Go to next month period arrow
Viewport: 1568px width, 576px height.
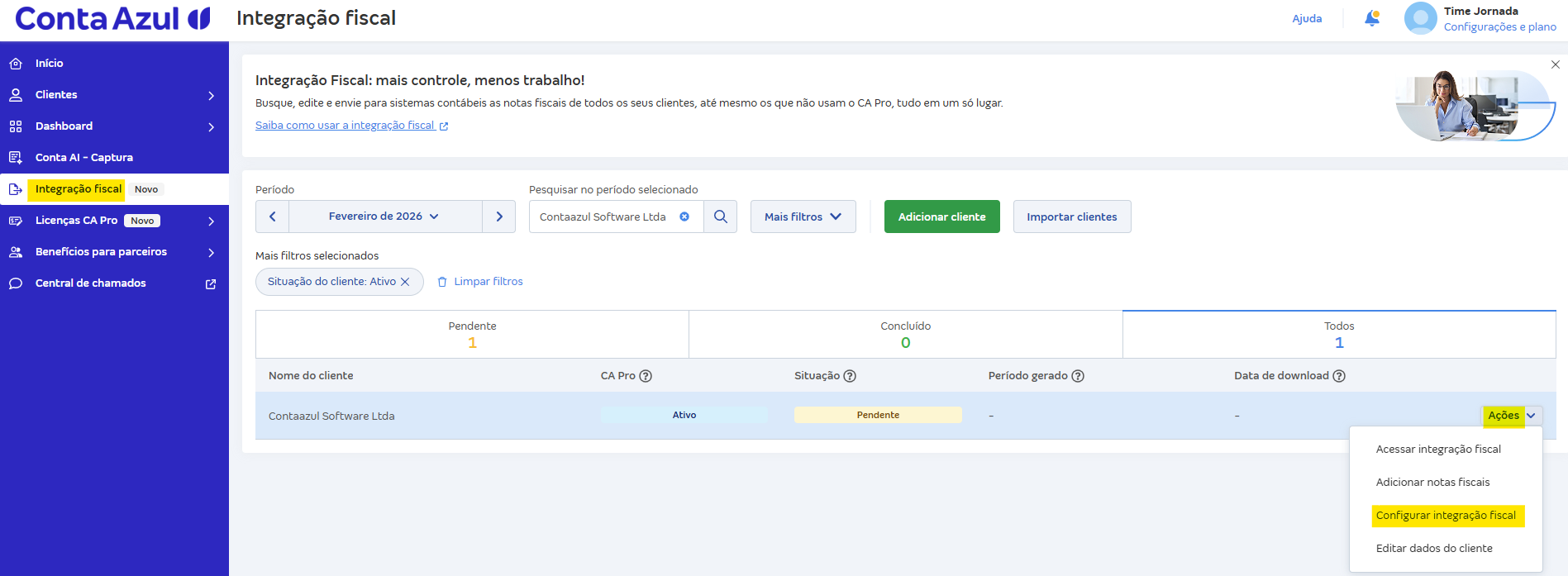pyautogui.click(x=499, y=217)
